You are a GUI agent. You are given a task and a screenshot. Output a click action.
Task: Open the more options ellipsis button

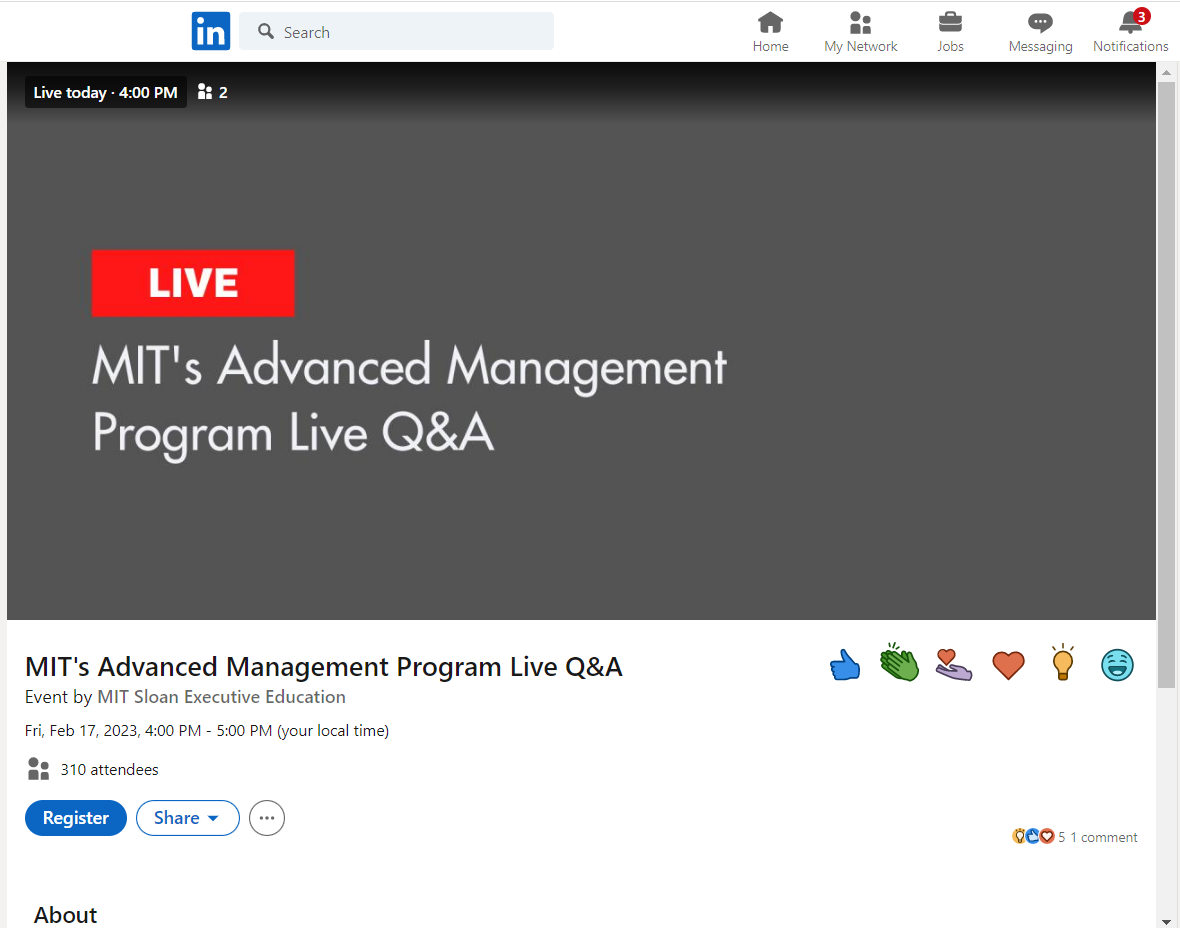click(267, 818)
